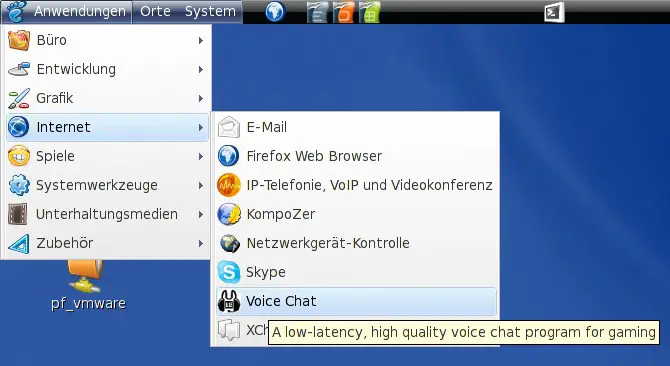Select the Grafik paintbrush icon
This screenshot has width=670, height=366.
pyautogui.click(x=19, y=98)
